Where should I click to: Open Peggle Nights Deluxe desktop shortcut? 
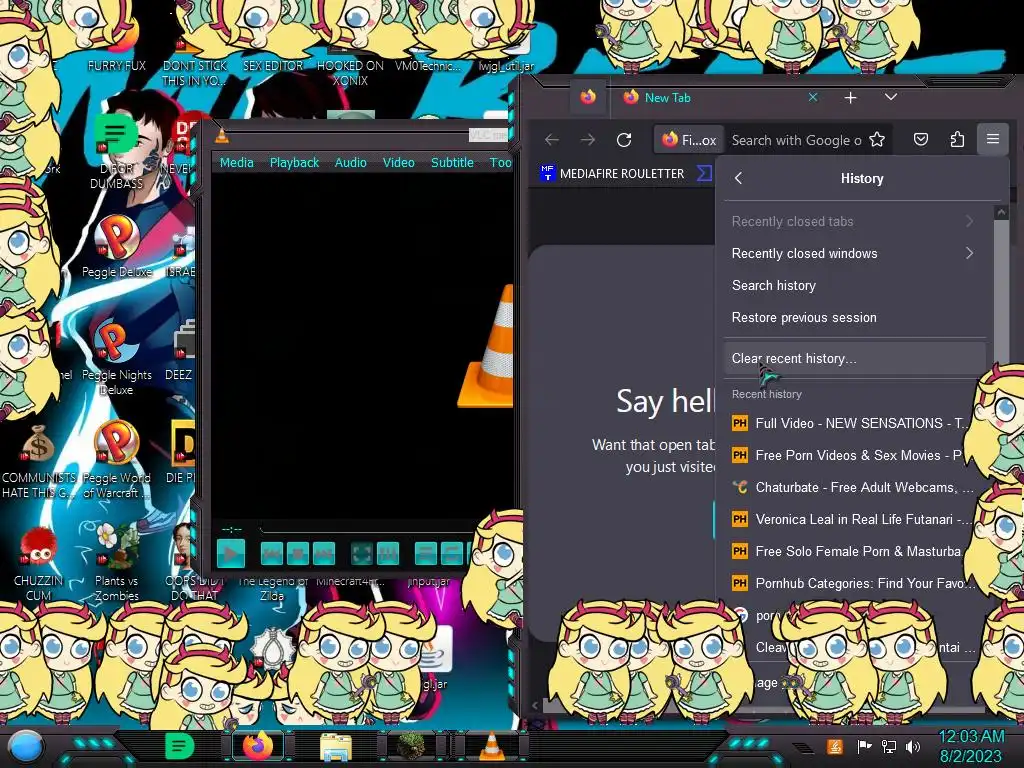[117, 358]
